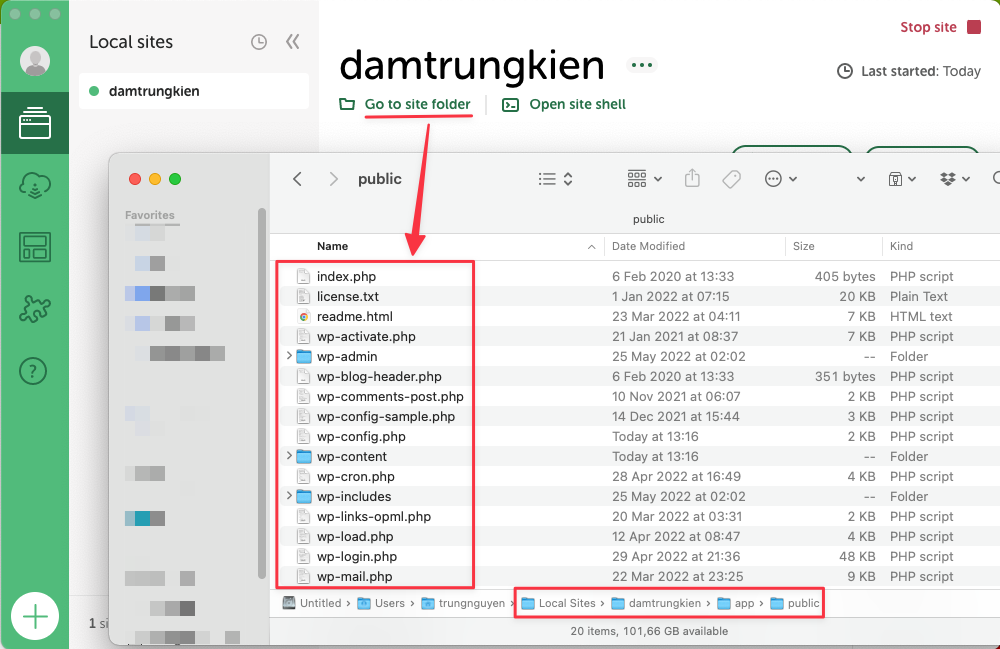1000x649 pixels.
Task: Go forward in Finder window
Action: coord(333,179)
